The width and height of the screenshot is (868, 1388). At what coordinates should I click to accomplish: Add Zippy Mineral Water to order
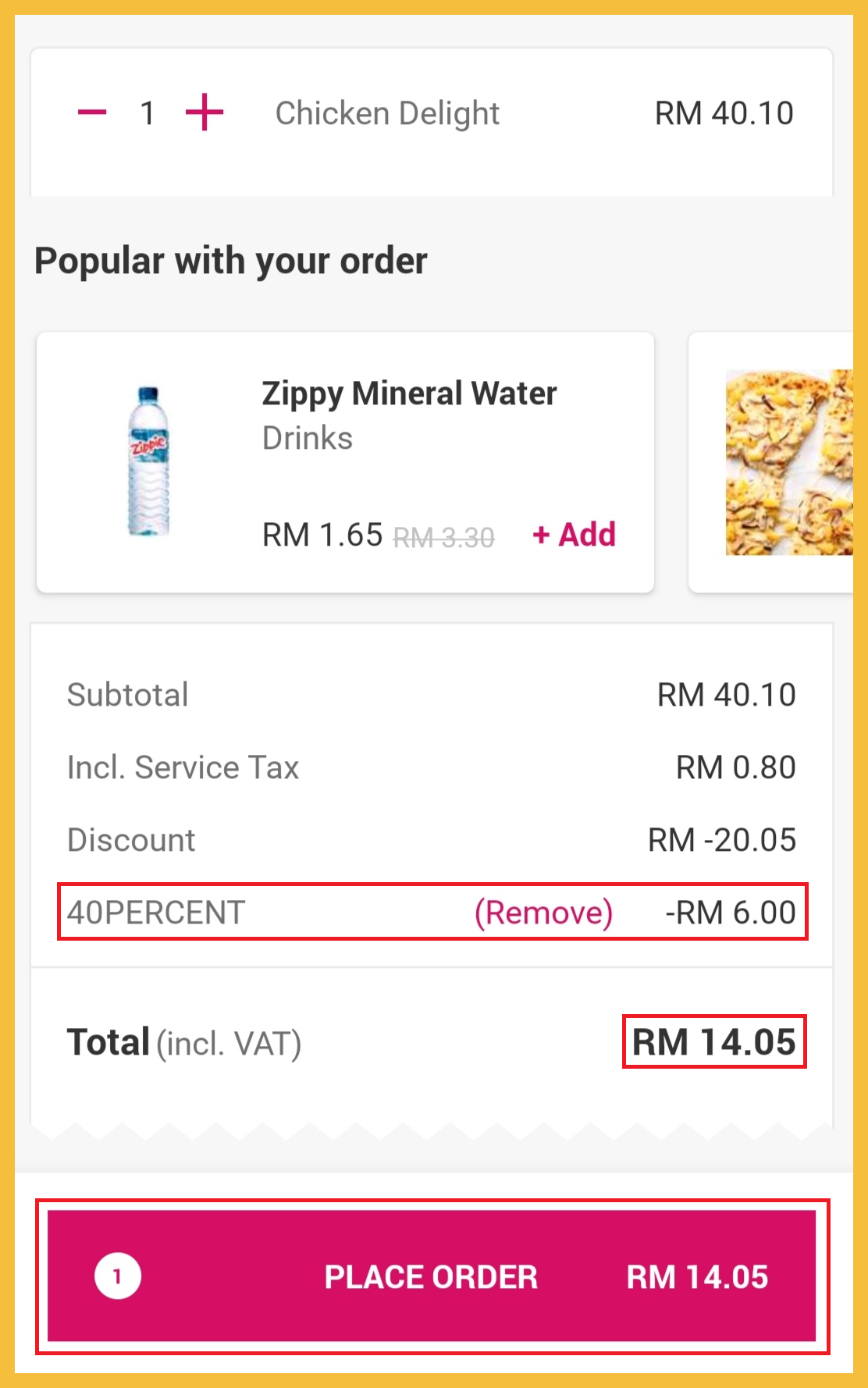(x=575, y=536)
